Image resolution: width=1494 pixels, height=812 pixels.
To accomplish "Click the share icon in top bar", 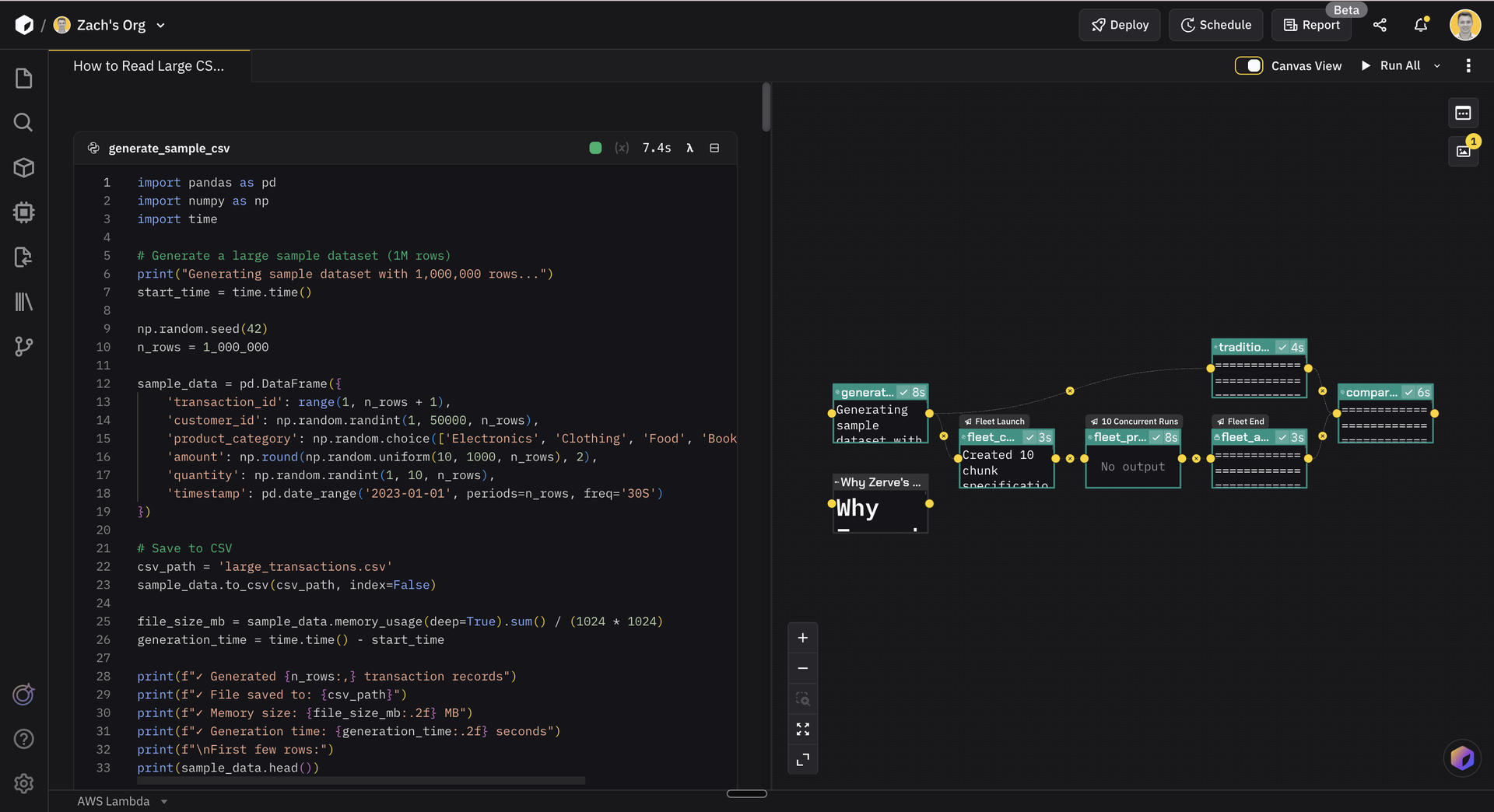I will pos(1380,25).
